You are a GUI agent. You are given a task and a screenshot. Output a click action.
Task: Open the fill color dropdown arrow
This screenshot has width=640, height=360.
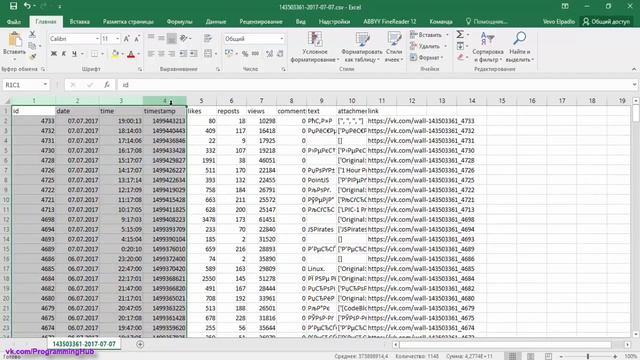point(122,54)
